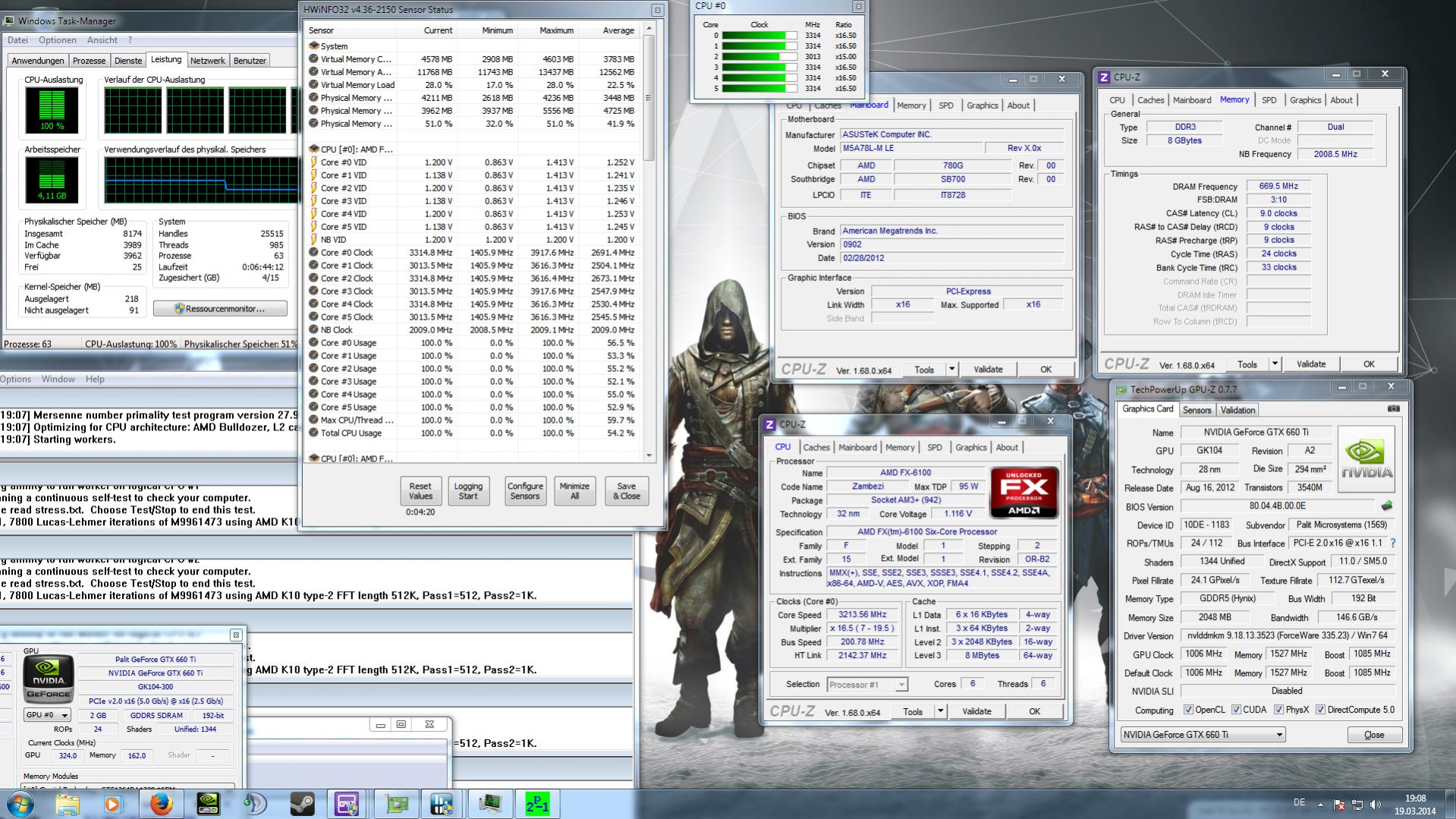This screenshot has width=1456, height=819.
Task: Select the Total CPU Usage row in HWiNFO
Action: (x=473, y=433)
